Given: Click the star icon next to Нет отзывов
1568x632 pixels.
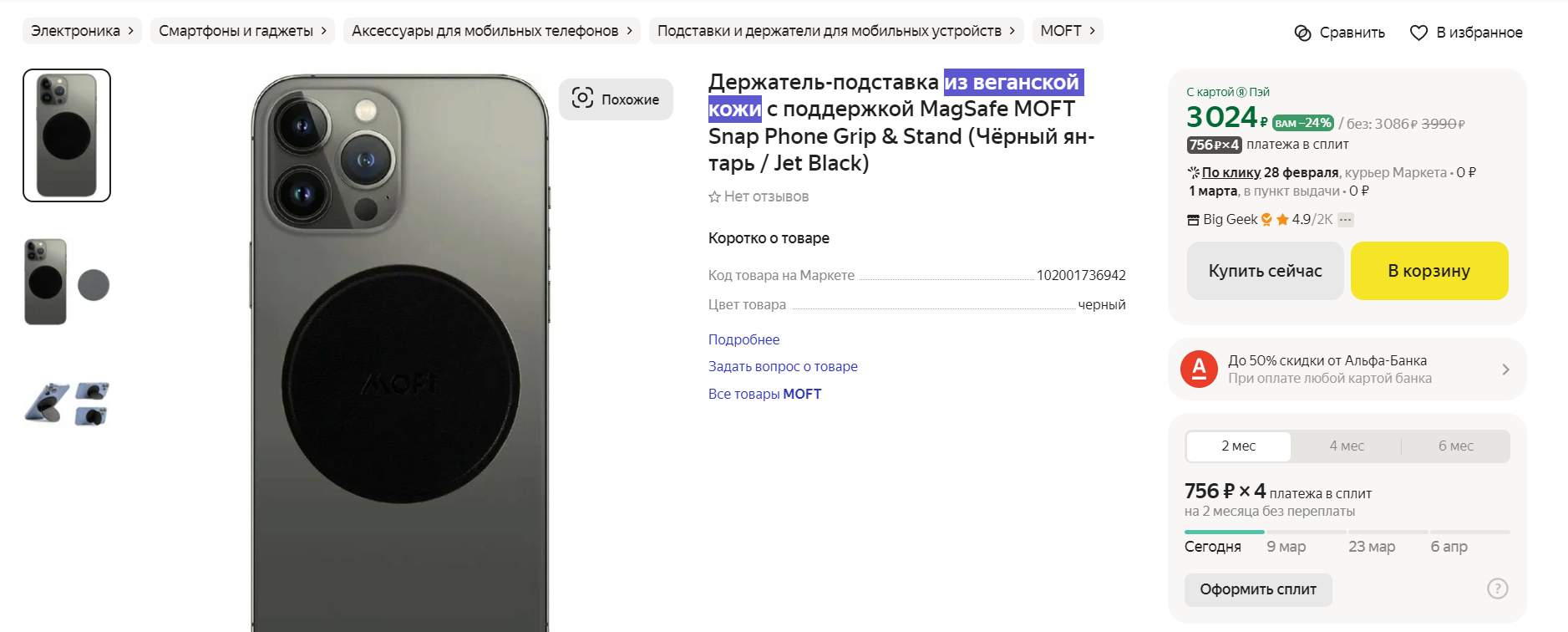Looking at the screenshot, I should (714, 197).
